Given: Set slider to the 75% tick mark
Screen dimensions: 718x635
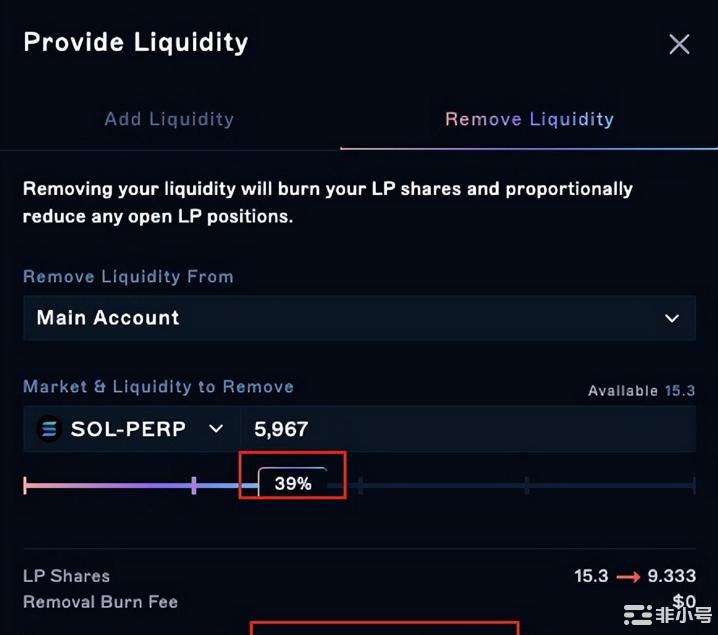Looking at the screenshot, I should 527,485.
